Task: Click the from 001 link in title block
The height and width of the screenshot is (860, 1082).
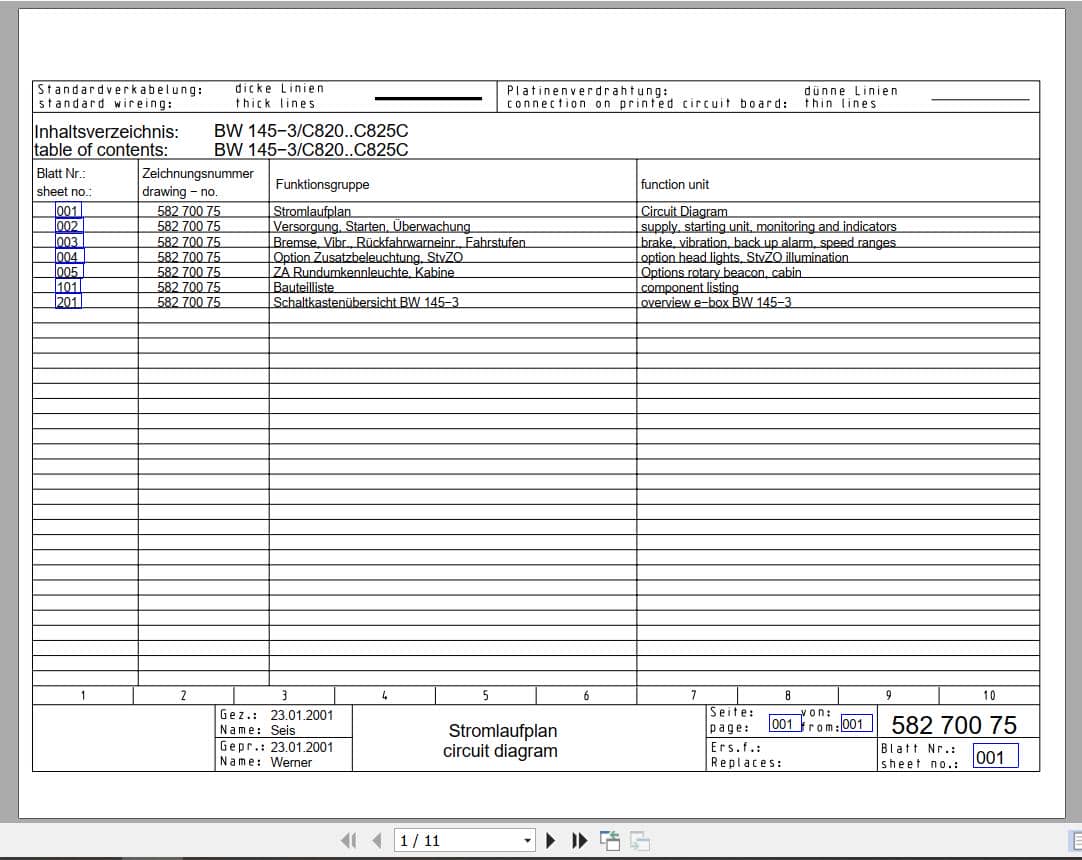Action: (x=856, y=724)
